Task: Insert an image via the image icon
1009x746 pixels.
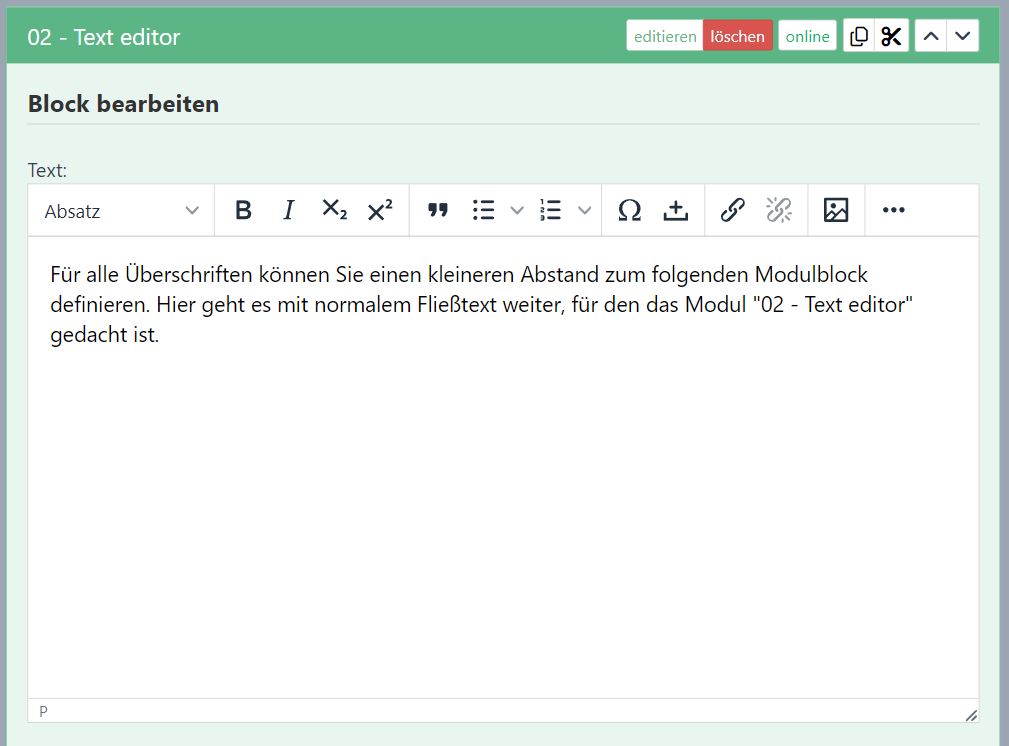Action: (x=836, y=210)
